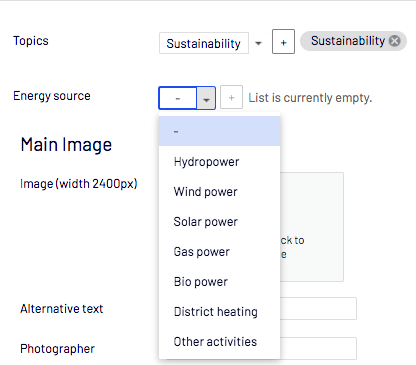Select Gas power energy source
416x365 pixels.
pos(219,252)
